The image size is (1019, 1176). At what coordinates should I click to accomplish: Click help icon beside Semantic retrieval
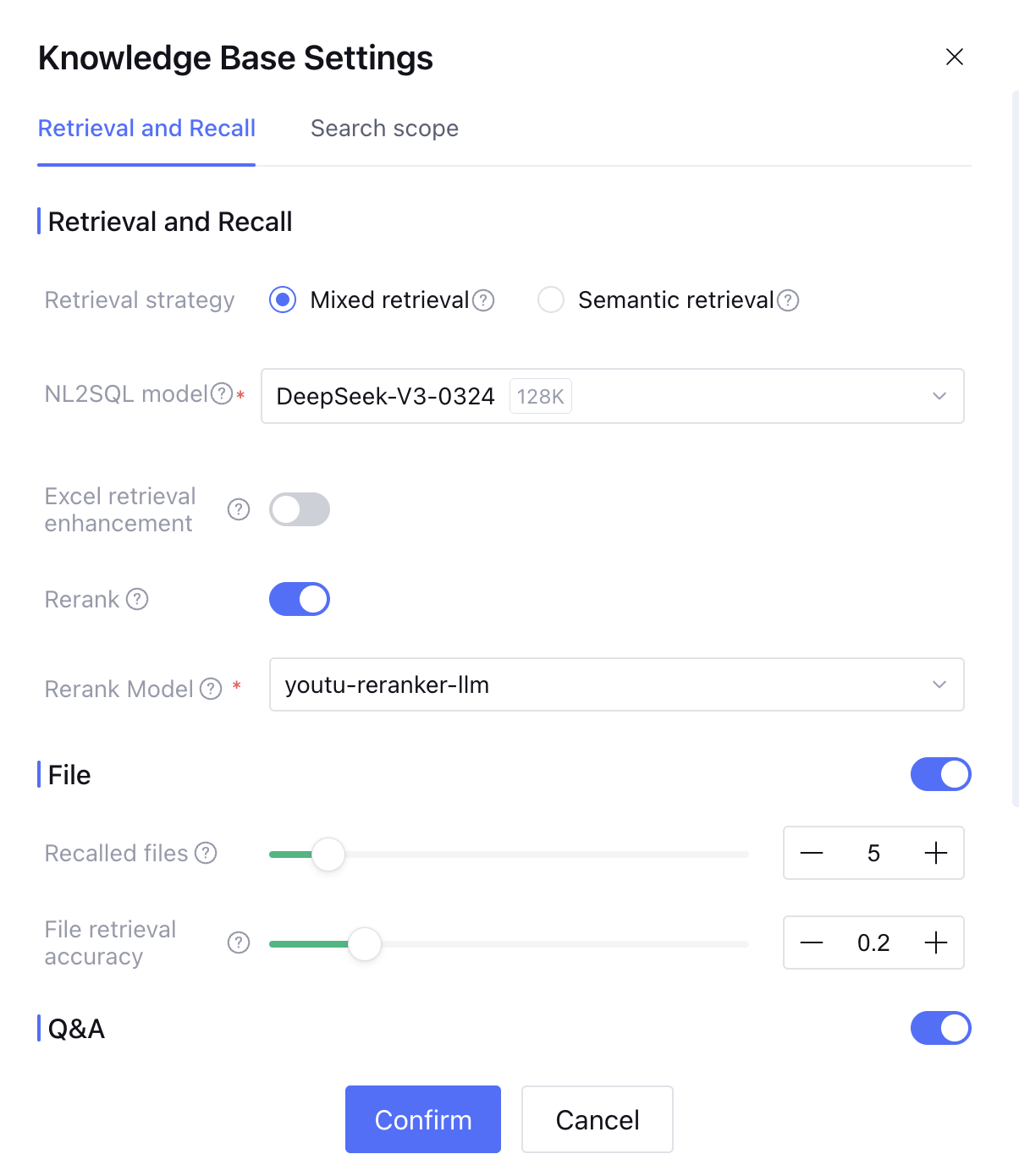click(788, 300)
